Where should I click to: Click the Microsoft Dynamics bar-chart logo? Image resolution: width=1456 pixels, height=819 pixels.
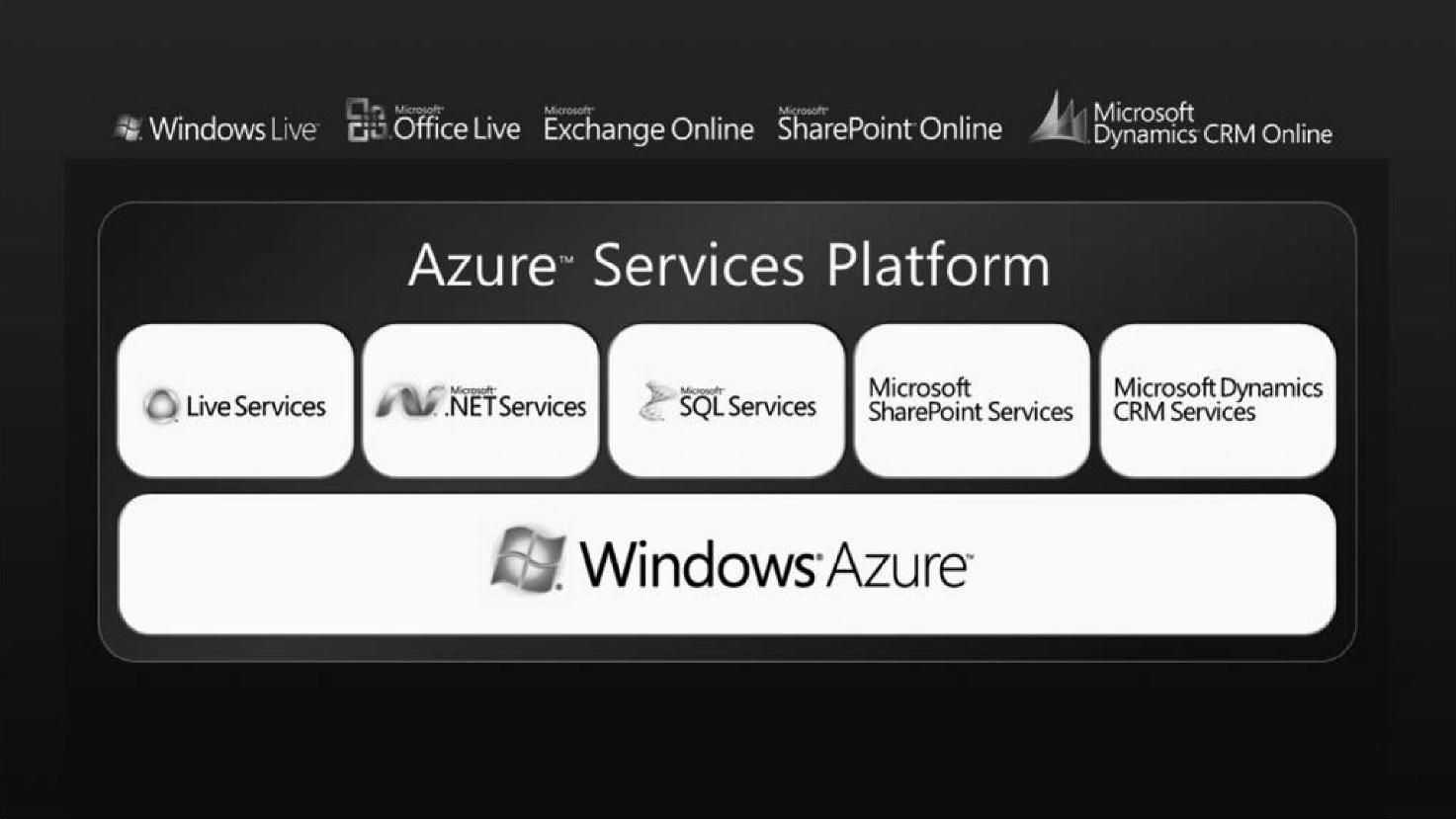coord(1060,118)
